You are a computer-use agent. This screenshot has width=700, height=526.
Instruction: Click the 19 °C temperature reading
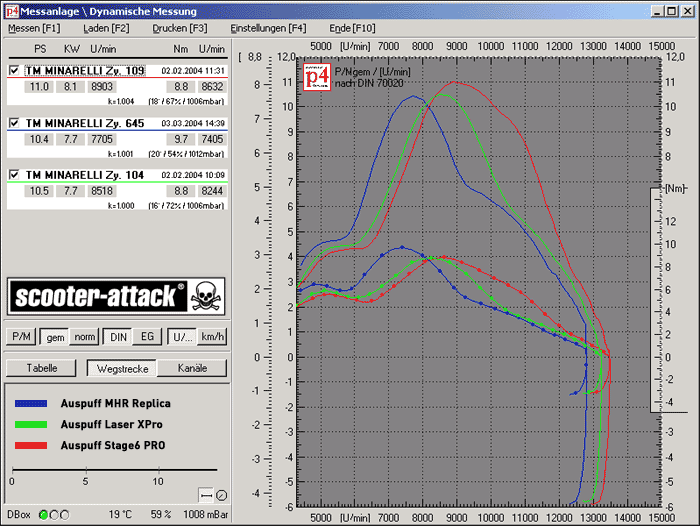click(120, 515)
